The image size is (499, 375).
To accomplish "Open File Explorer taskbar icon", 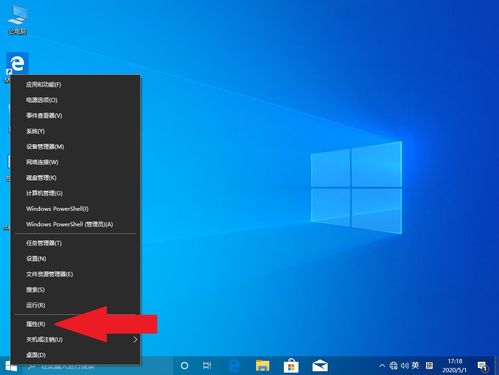I will [263, 366].
